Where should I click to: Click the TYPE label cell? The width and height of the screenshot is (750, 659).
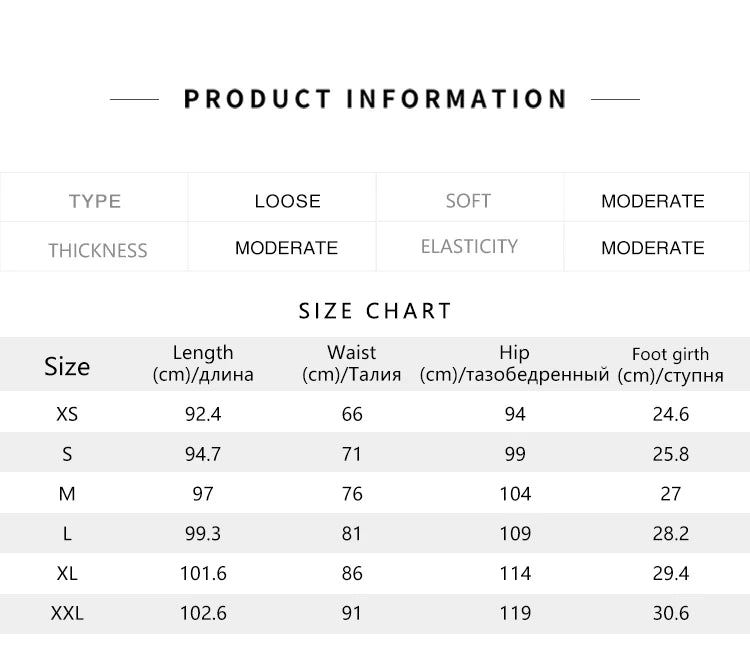(x=95, y=201)
